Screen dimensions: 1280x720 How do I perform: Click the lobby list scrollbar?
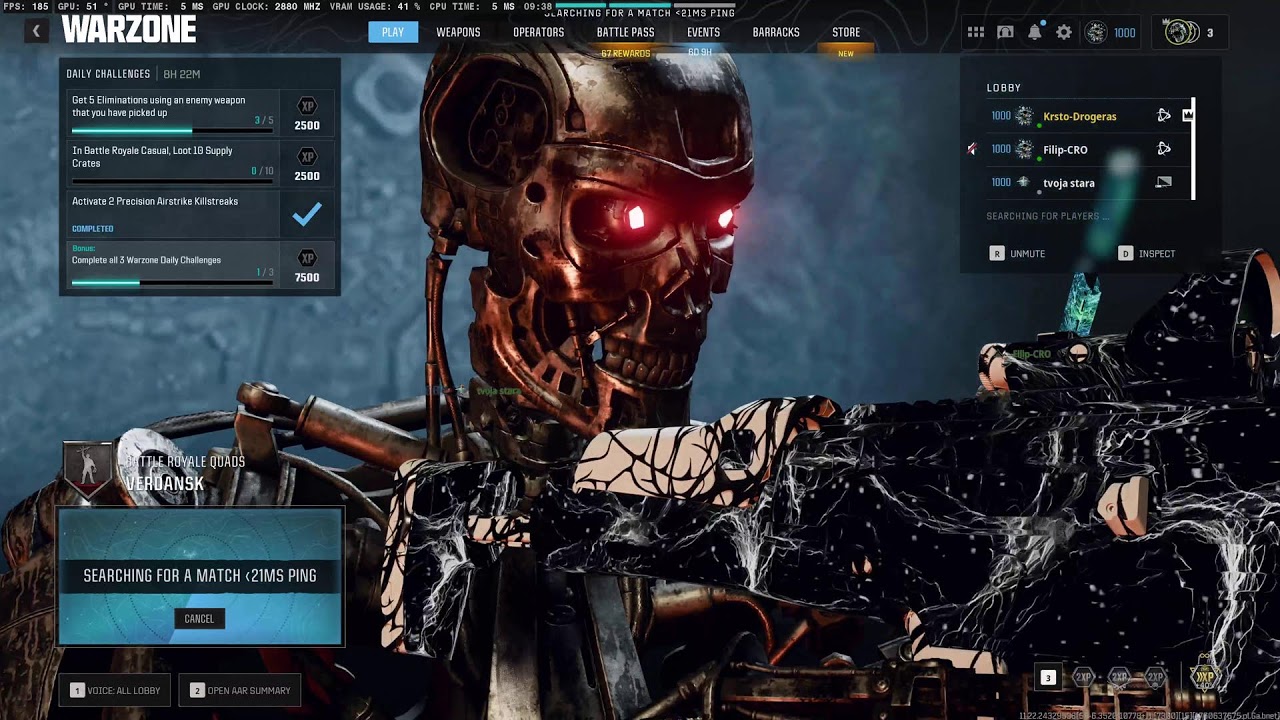[x=1192, y=149]
